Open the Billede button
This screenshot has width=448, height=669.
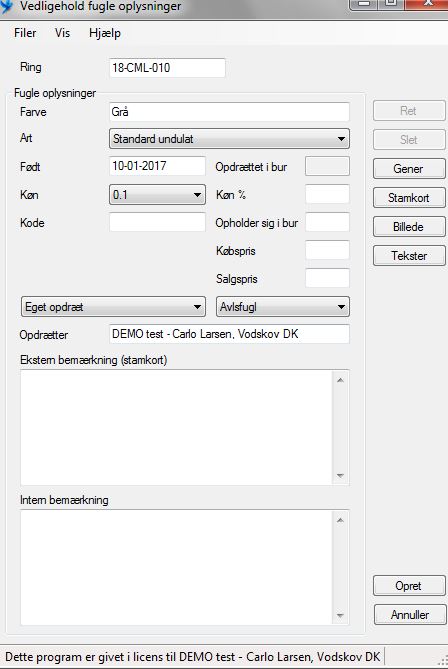pyautogui.click(x=409, y=227)
